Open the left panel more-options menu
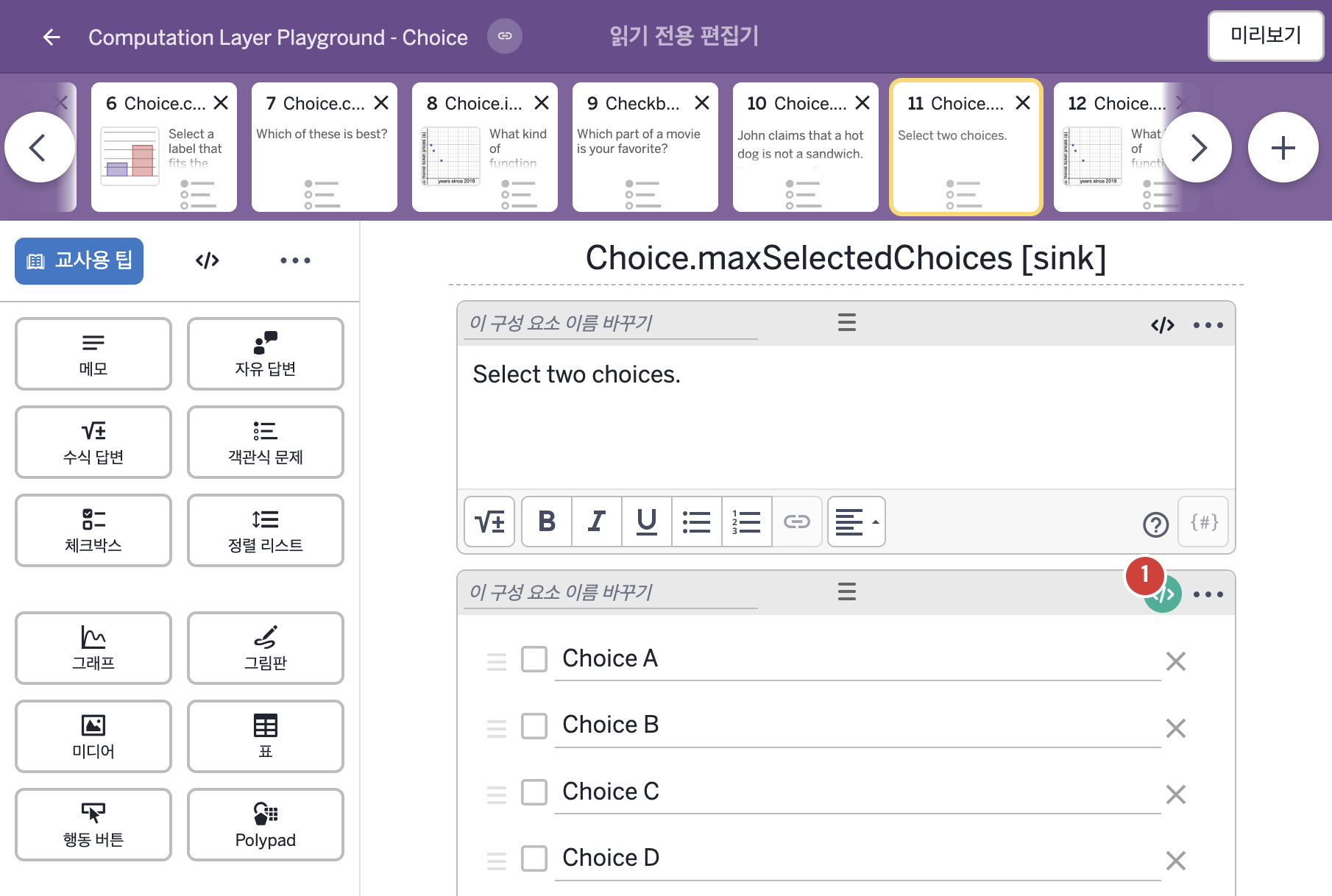This screenshot has width=1332, height=896. (x=295, y=260)
